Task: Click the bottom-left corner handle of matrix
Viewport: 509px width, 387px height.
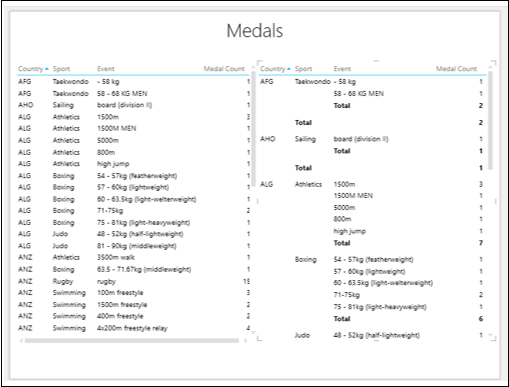Action: (260, 338)
